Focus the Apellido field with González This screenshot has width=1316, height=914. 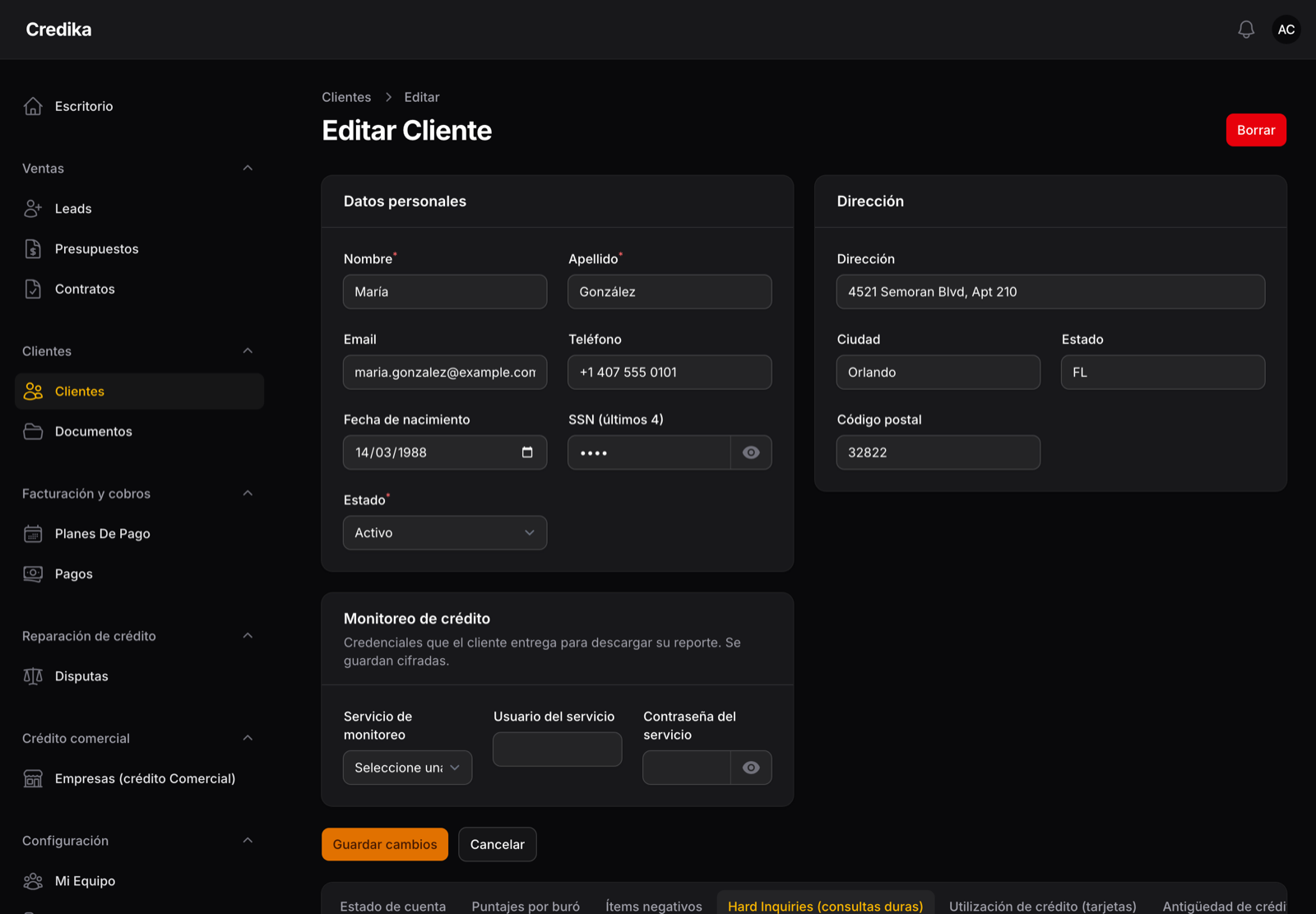click(x=670, y=292)
